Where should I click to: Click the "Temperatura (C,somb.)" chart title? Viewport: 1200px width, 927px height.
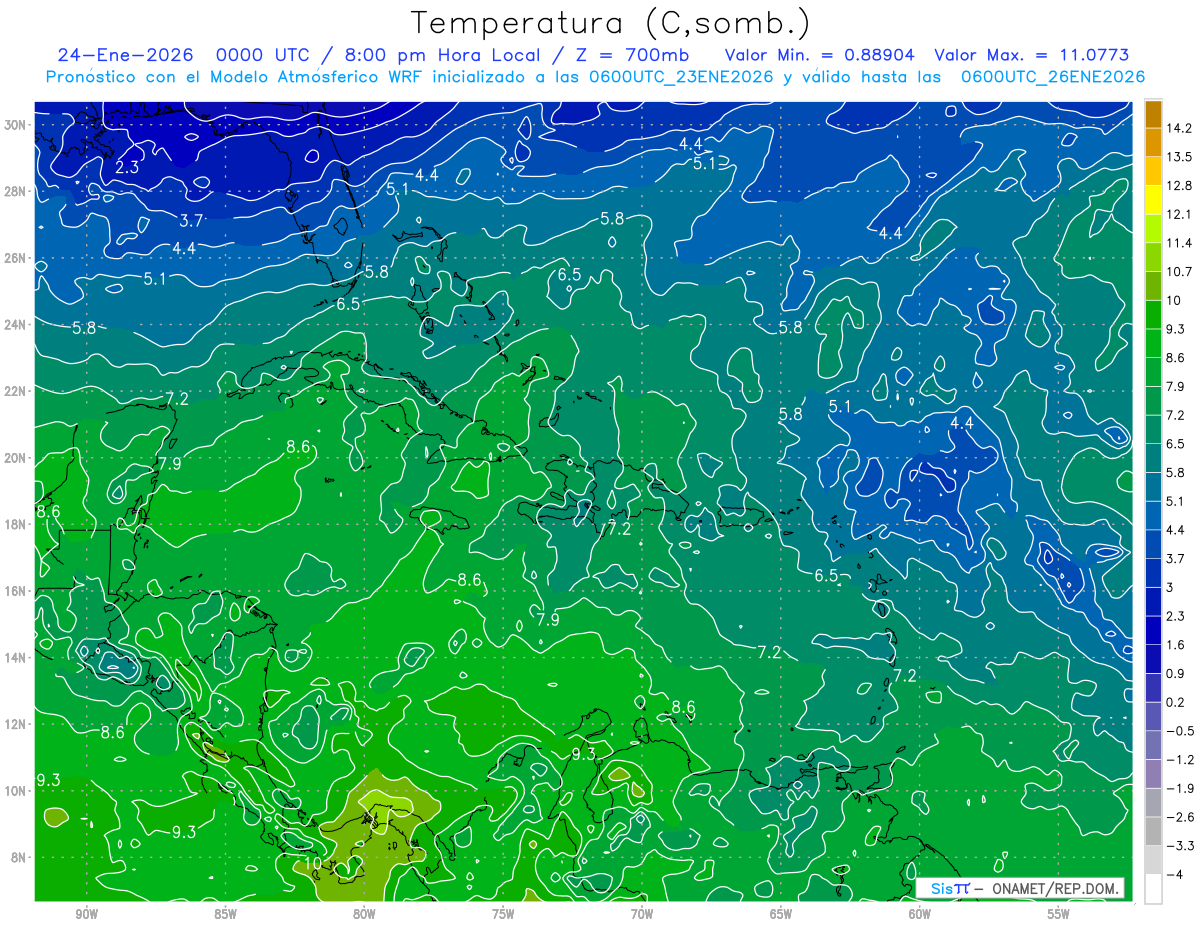pyautogui.click(x=611, y=23)
